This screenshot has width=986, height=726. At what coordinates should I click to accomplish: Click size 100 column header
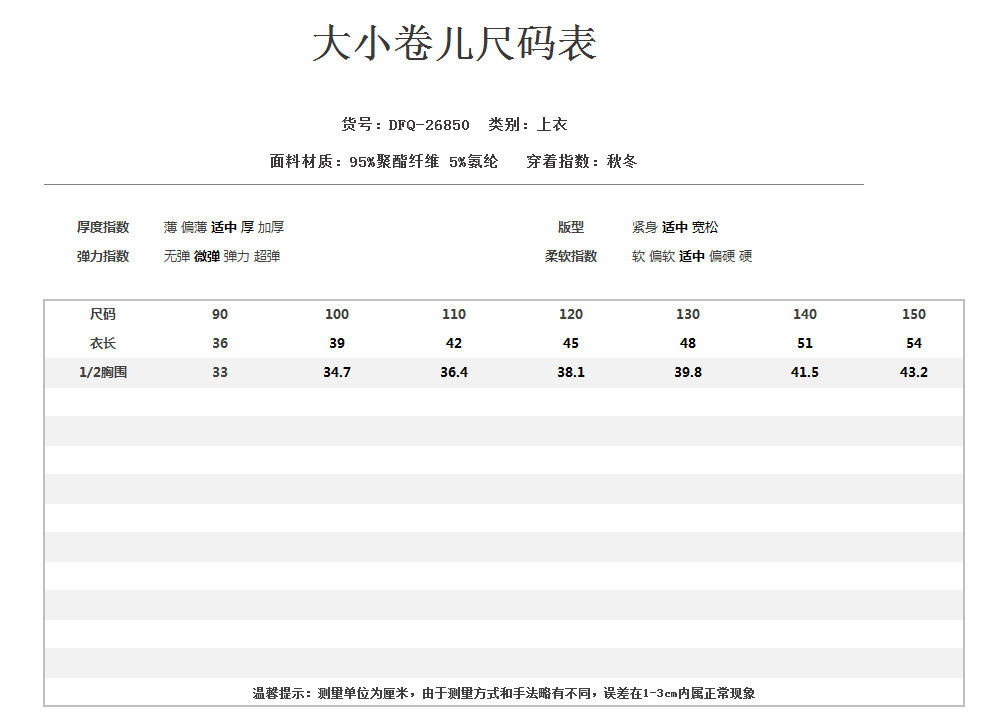(337, 314)
